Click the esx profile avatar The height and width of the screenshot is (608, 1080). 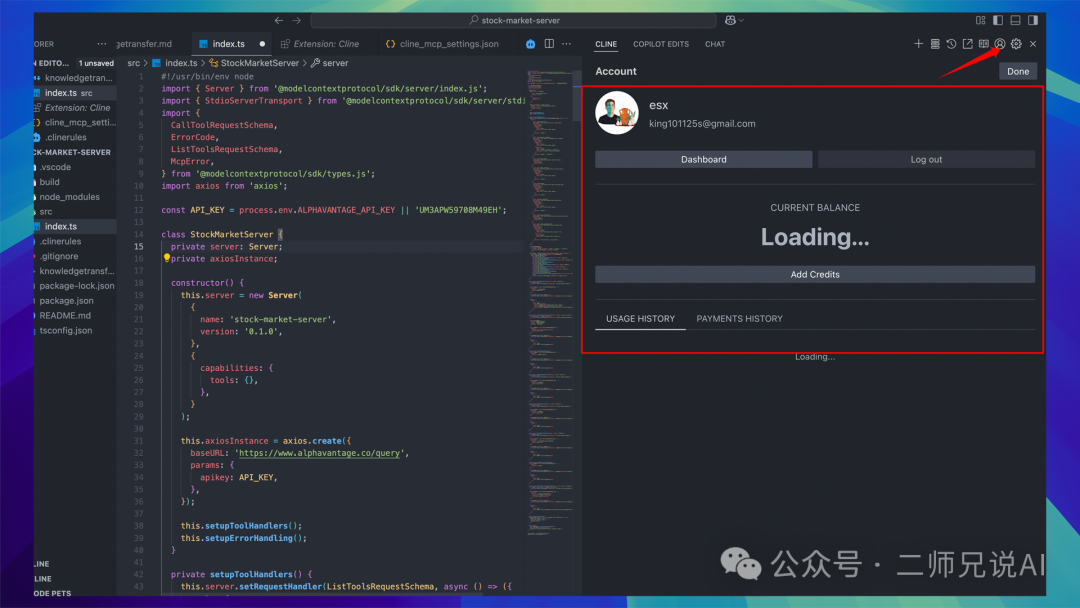[616, 113]
